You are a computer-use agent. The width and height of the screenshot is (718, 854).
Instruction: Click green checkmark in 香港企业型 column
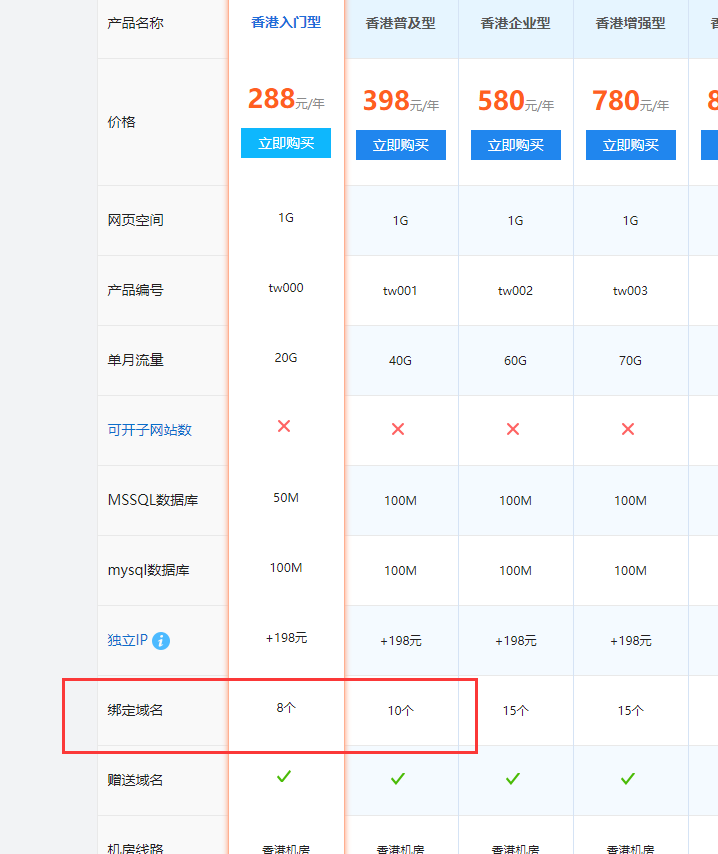click(x=513, y=778)
